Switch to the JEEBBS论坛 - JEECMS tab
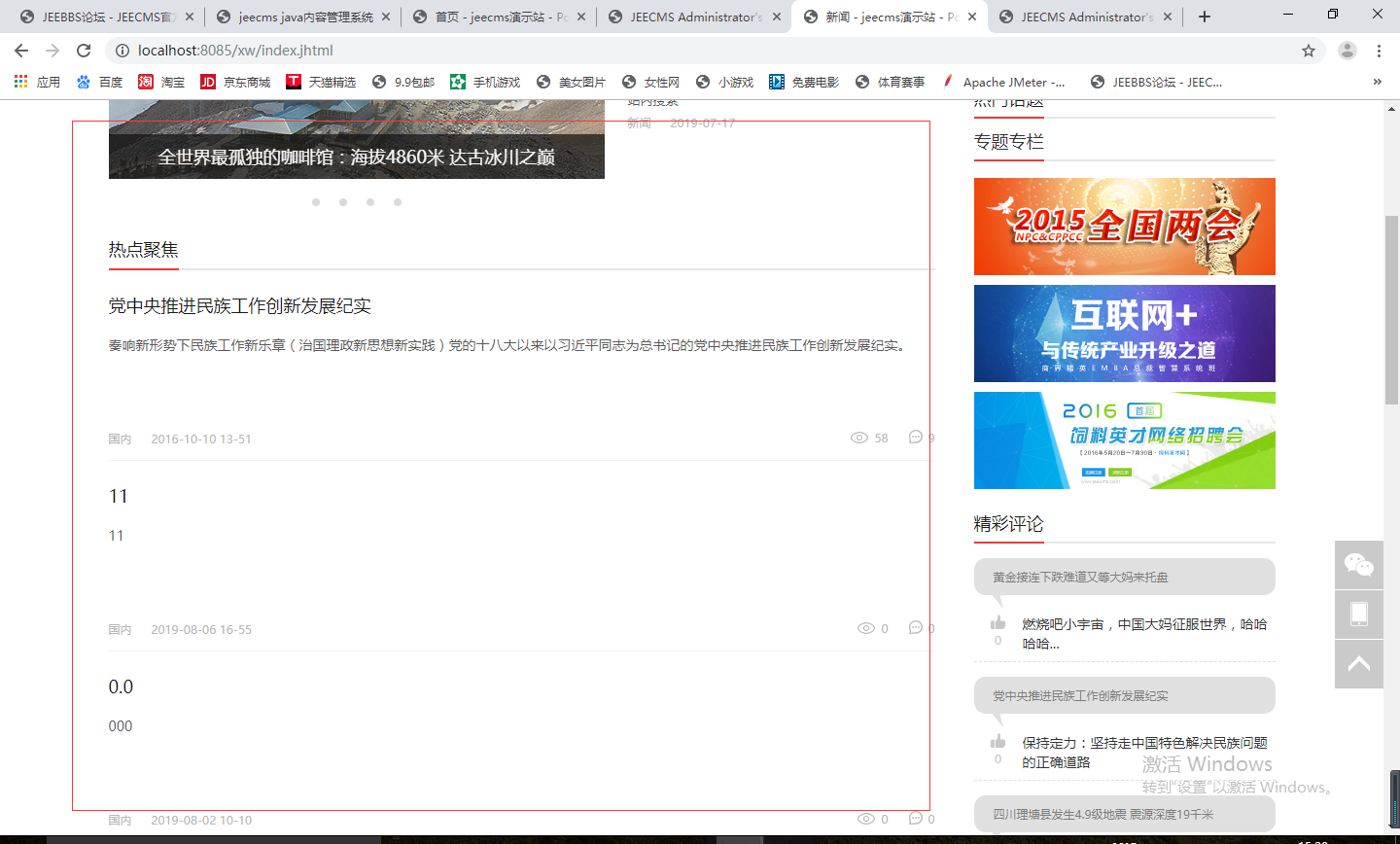Screen dimensions: 1400x844 pos(106,17)
